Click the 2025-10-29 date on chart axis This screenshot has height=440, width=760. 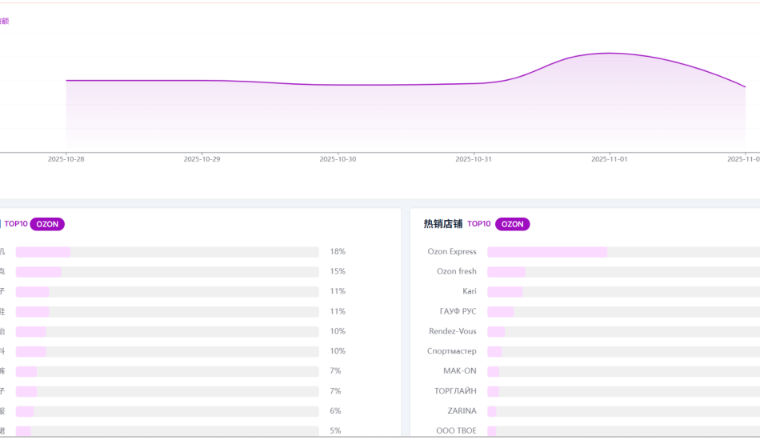(202, 158)
